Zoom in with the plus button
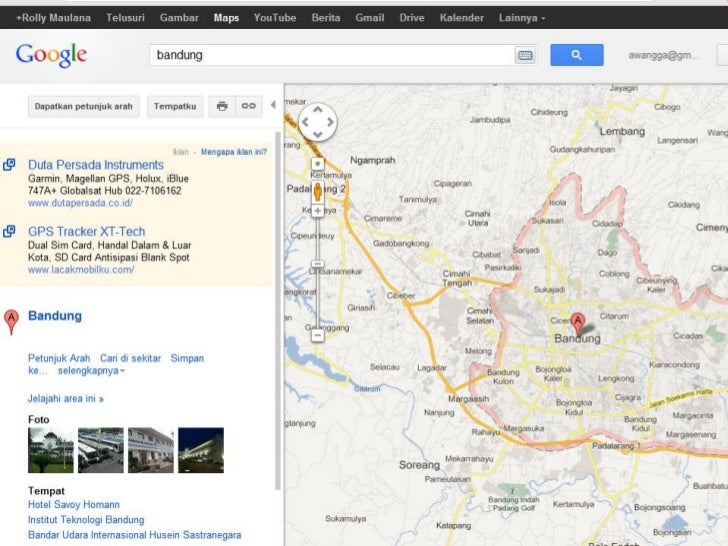This screenshot has width=728, height=546. pyautogui.click(x=318, y=211)
